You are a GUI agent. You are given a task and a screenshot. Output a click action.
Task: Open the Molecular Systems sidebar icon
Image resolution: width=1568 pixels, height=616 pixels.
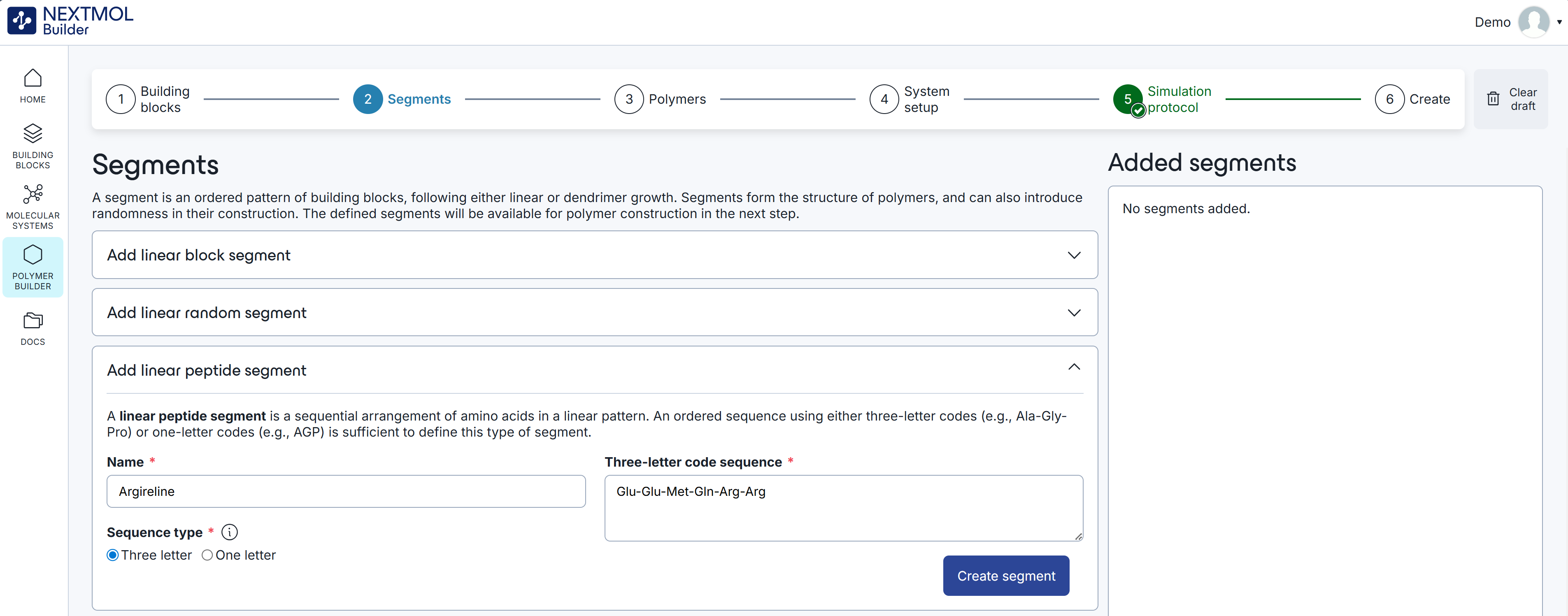[33, 194]
